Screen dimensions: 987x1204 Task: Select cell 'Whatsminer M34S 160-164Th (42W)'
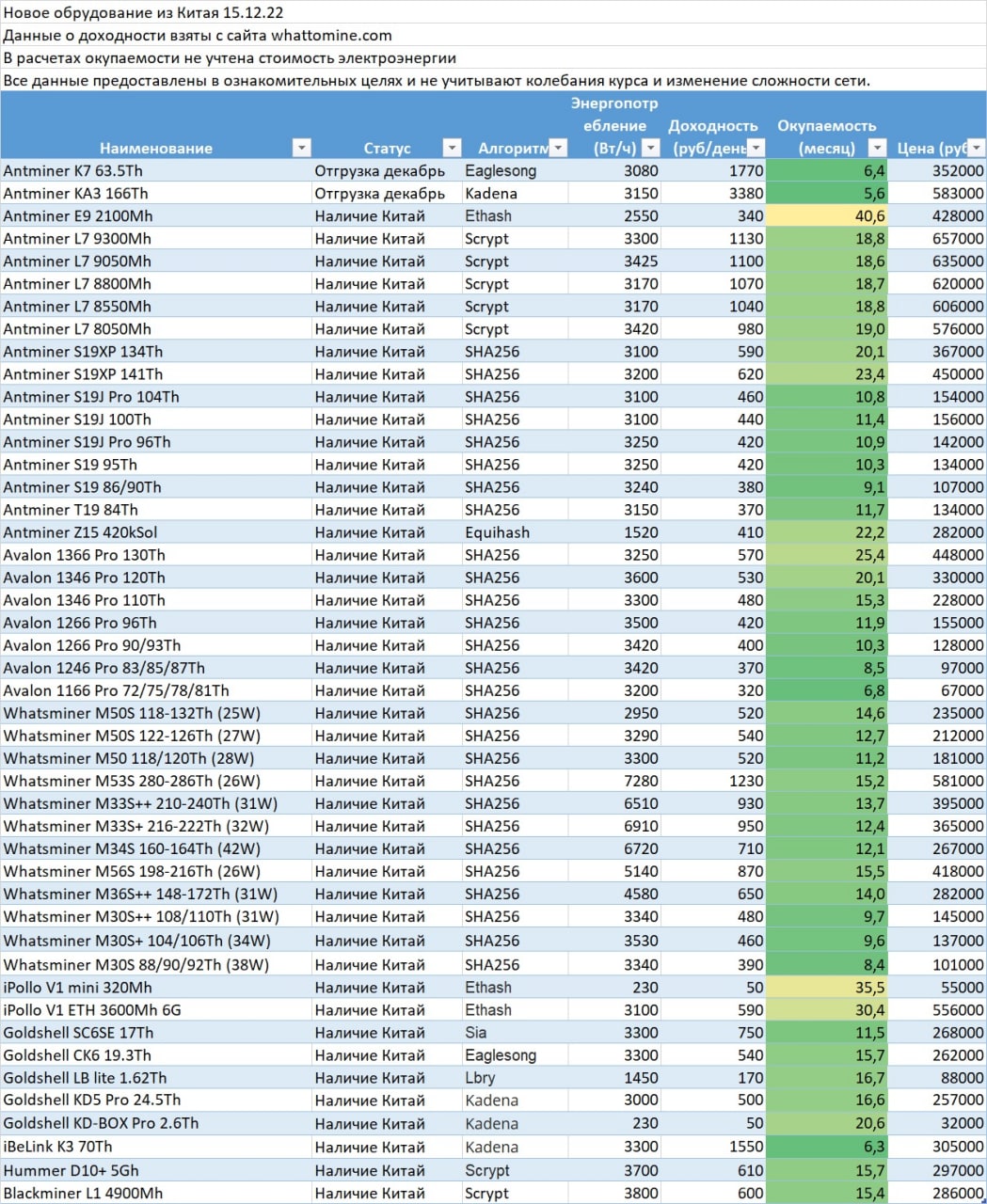(x=156, y=848)
